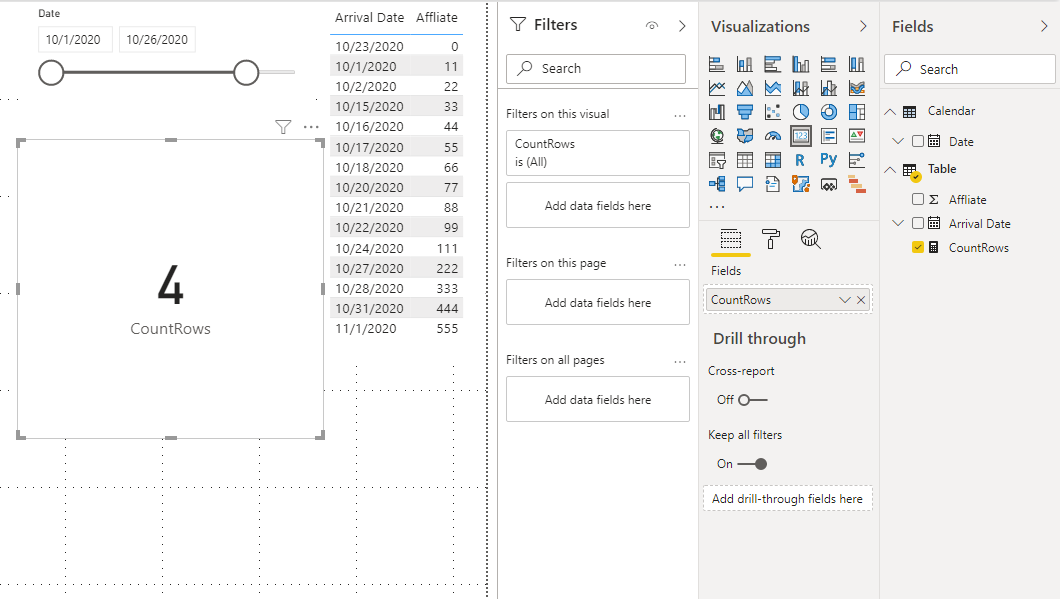Add data fields under this page filters
The width and height of the screenshot is (1060, 599).
tap(598, 303)
